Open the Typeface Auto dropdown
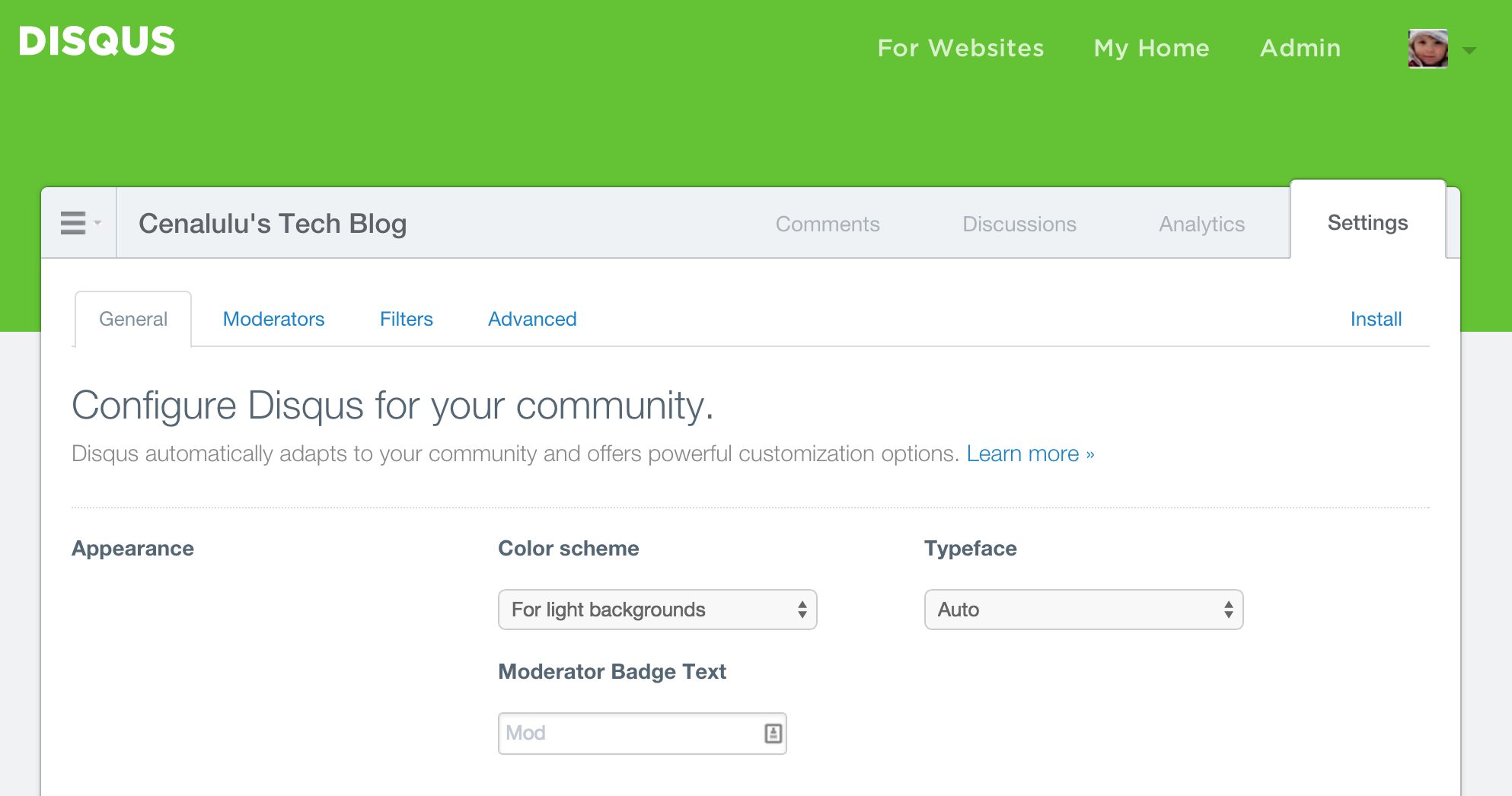 point(1083,610)
